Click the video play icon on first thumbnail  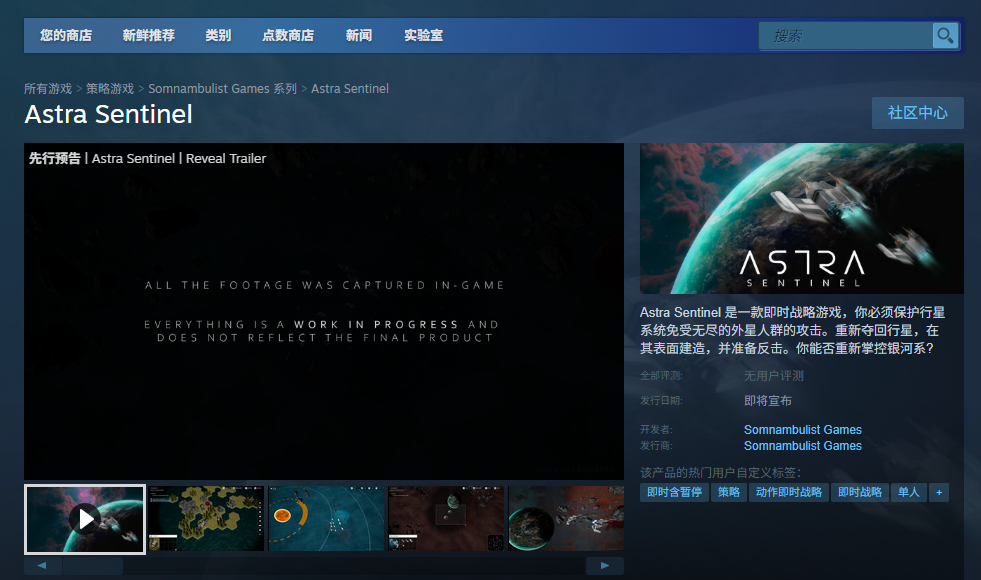(84, 519)
